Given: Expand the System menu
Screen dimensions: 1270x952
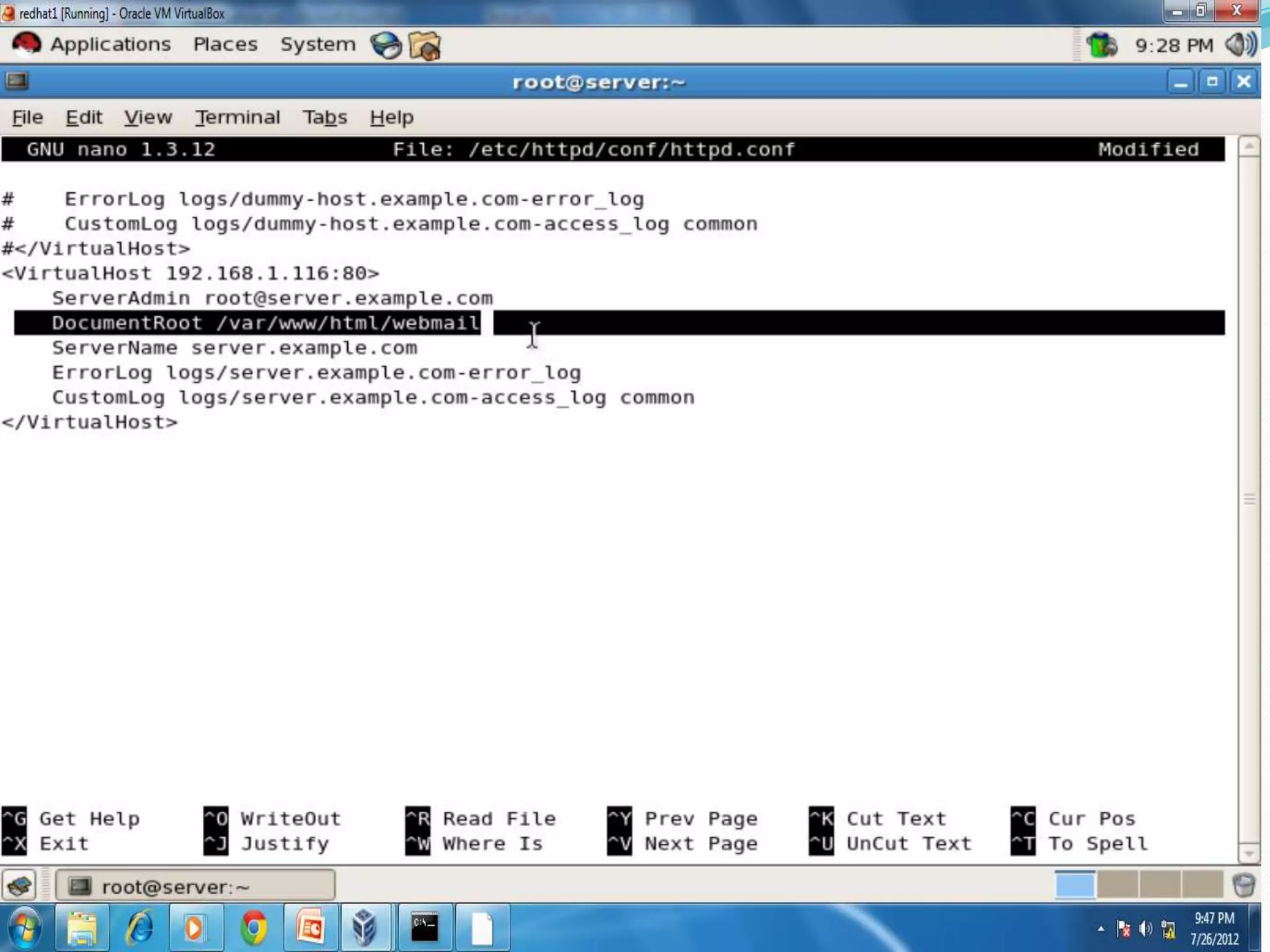Looking at the screenshot, I should (x=317, y=44).
